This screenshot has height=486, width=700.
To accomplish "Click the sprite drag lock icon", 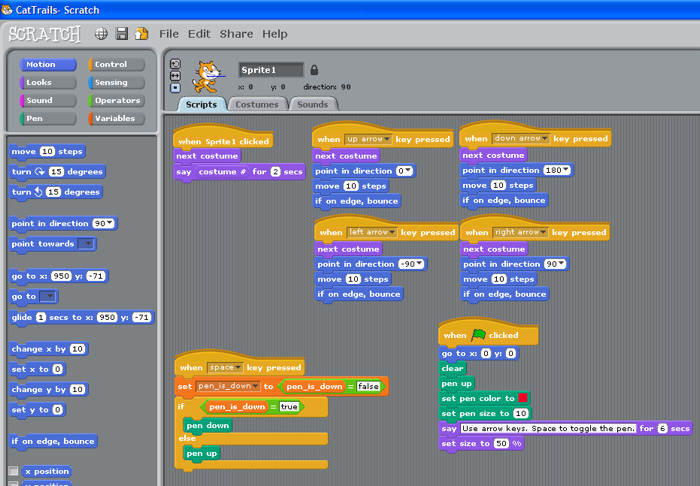I will [314, 70].
